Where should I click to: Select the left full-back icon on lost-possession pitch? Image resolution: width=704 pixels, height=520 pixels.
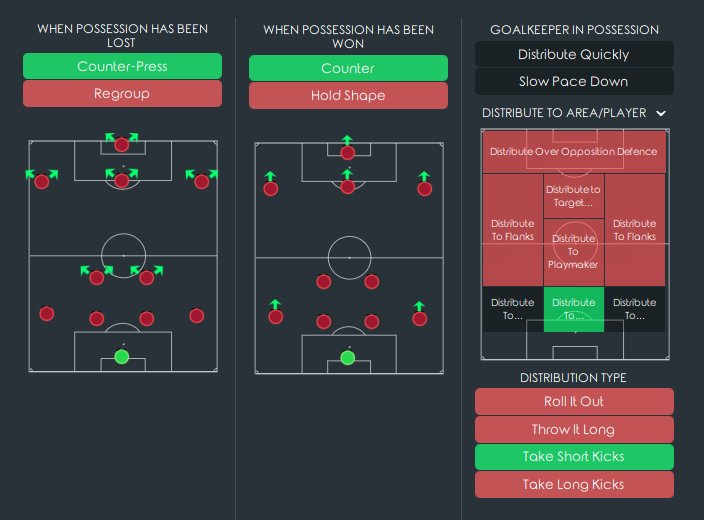click(47, 313)
